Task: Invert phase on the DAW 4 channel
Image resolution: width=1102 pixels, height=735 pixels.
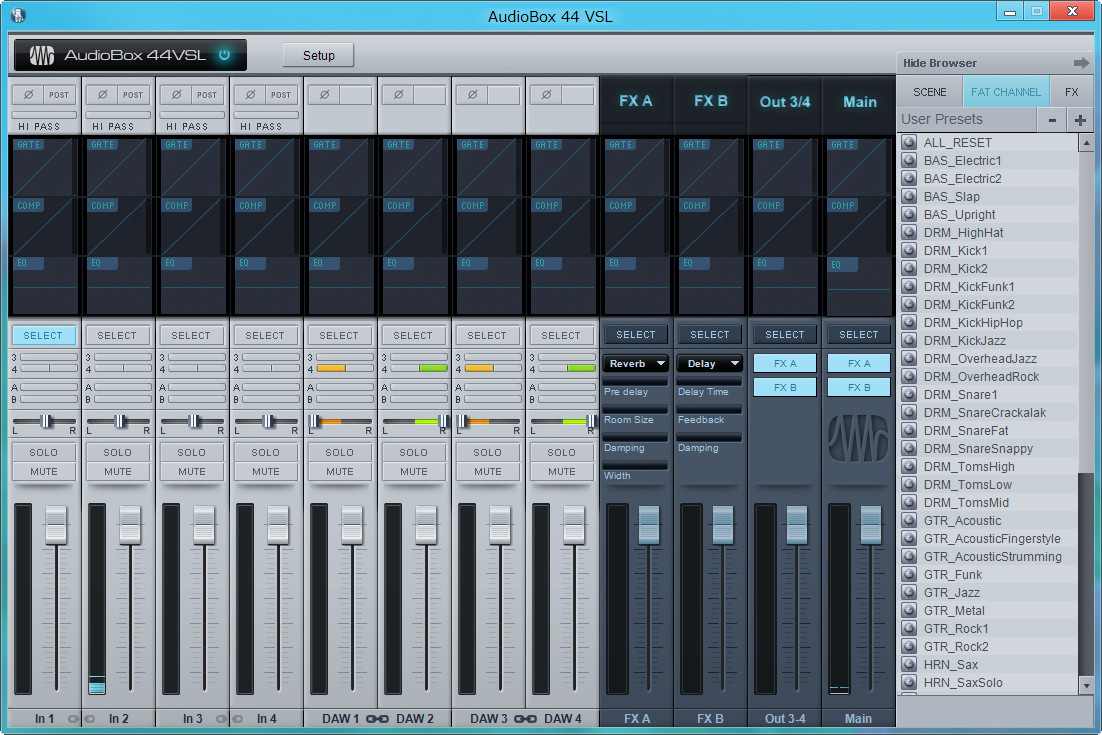Action: point(546,95)
